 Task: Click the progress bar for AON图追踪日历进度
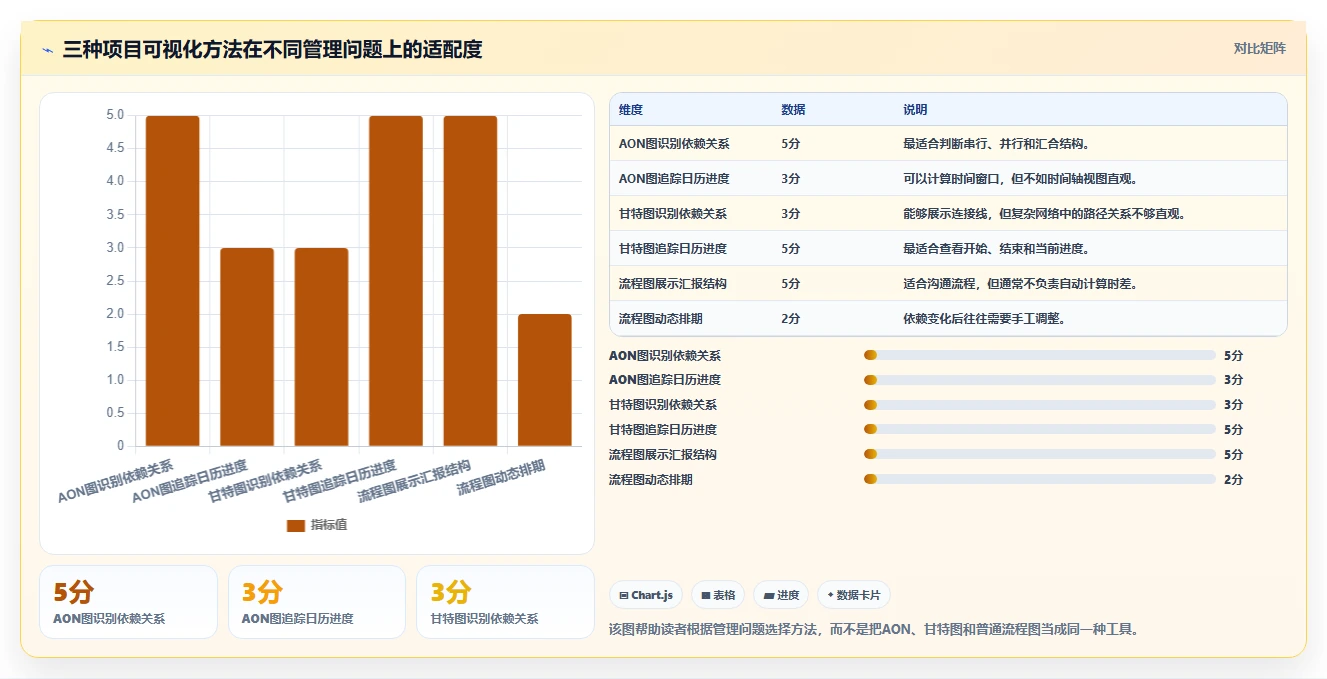pos(1039,380)
